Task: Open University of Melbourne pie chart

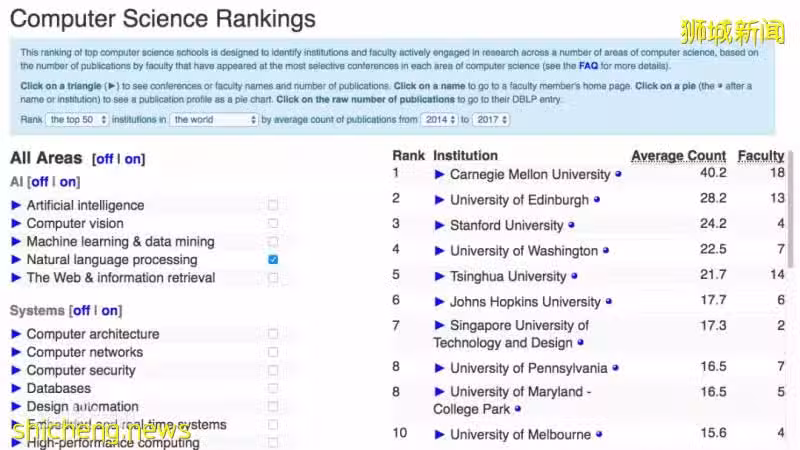Action: [599, 434]
